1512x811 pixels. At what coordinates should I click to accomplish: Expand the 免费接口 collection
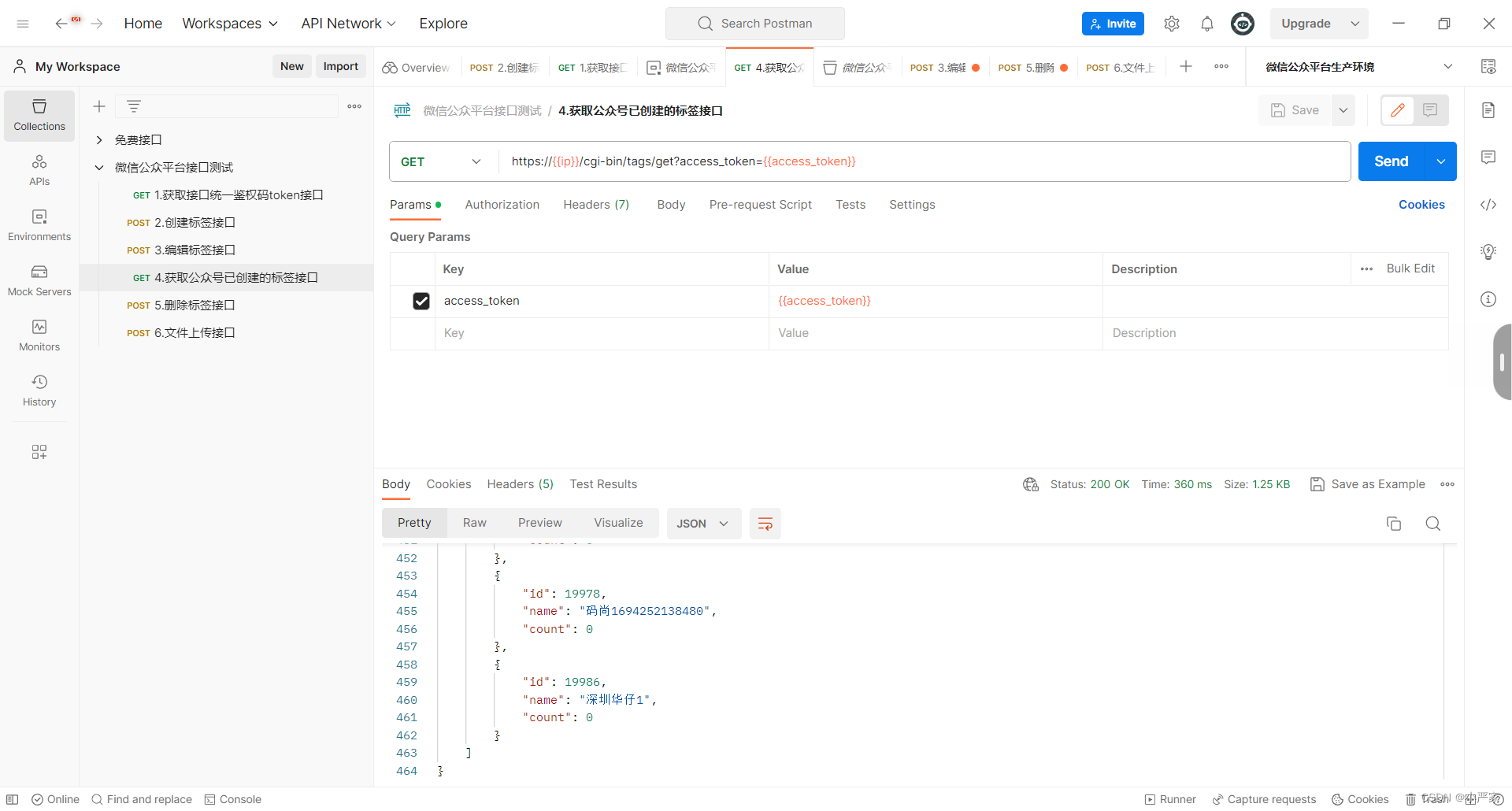click(x=99, y=140)
